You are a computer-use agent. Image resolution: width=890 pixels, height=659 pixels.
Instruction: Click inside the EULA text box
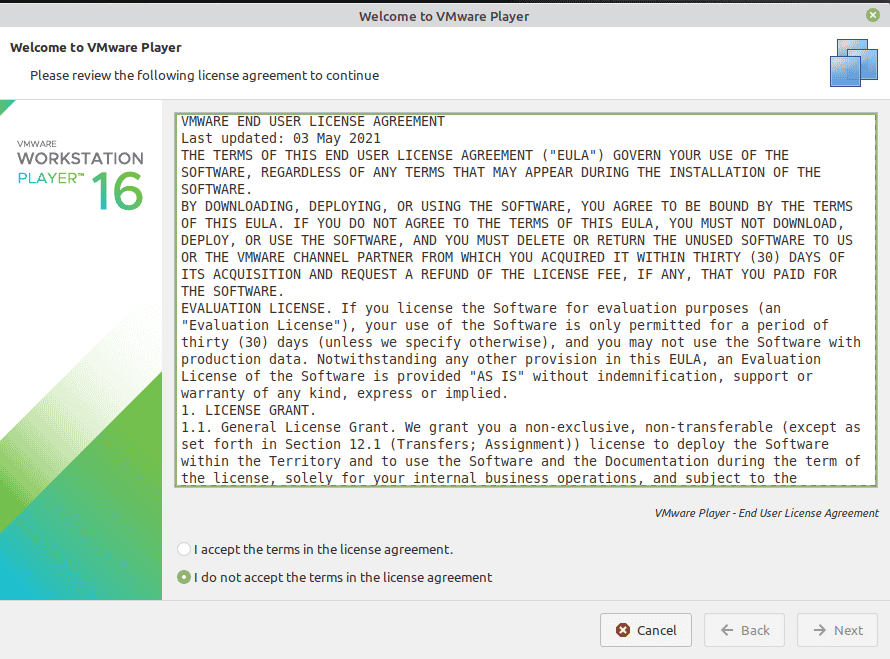click(x=526, y=300)
